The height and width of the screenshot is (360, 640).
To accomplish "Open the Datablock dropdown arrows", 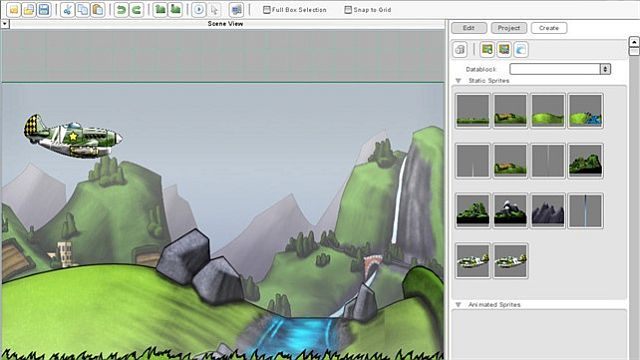I will point(605,69).
